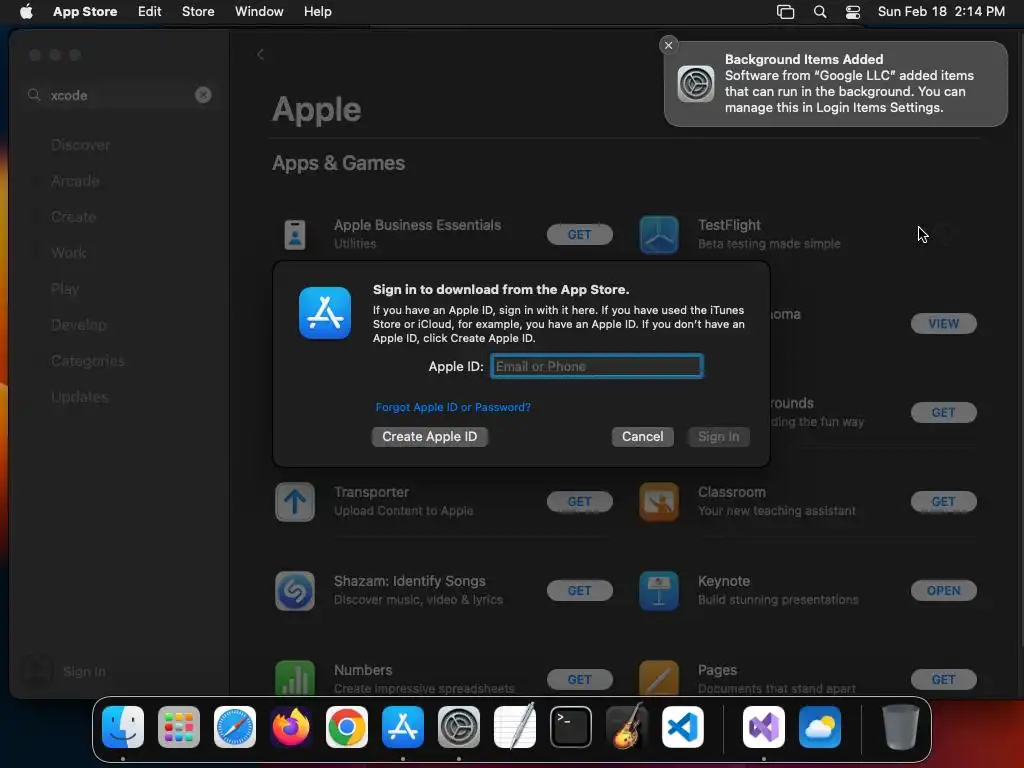Click Forgot Apple ID or Password link
This screenshot has height=768, width=1024.
pos(453,407)
